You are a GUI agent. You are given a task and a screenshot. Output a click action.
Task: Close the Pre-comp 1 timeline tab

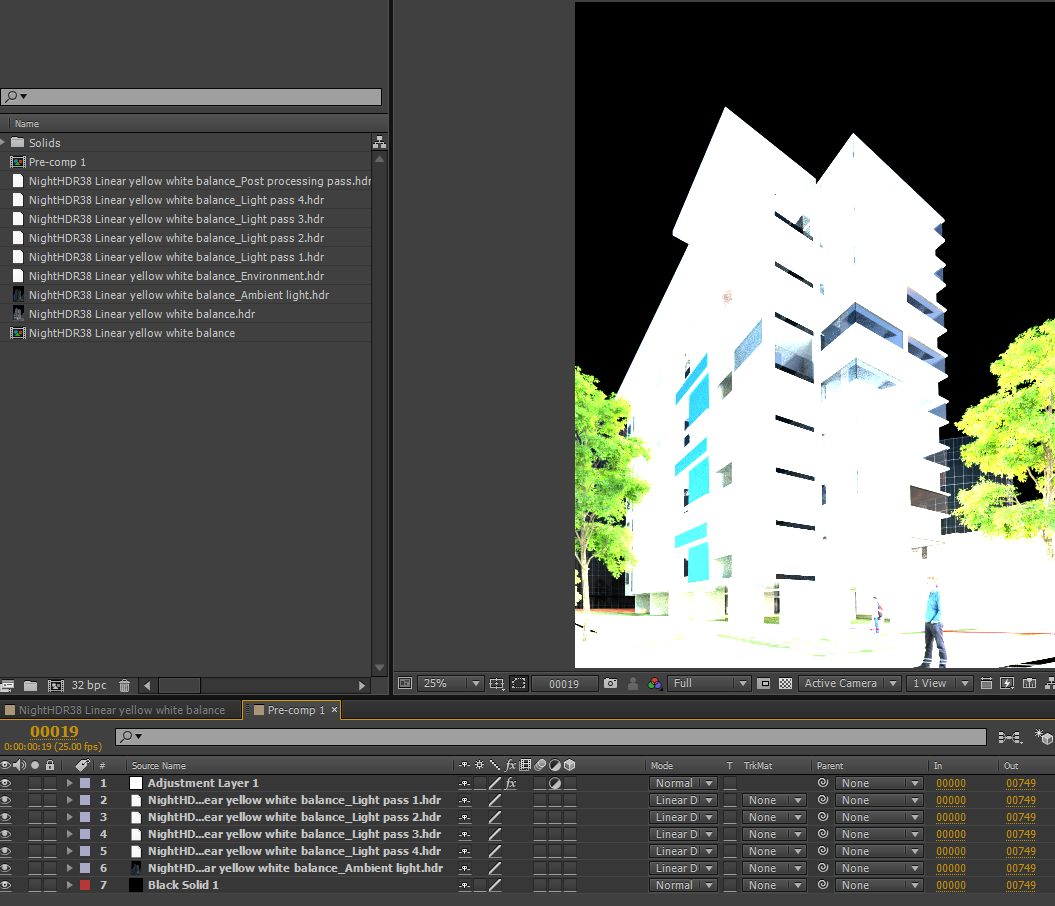334,710
